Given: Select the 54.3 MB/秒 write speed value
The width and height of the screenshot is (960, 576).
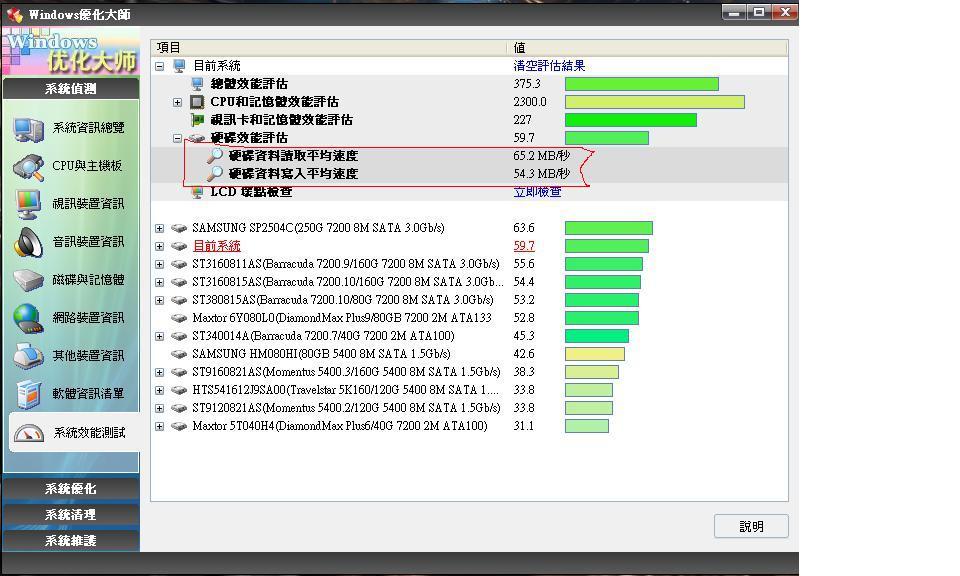Looking at the screenshot, I should click(x=541, y=174).
